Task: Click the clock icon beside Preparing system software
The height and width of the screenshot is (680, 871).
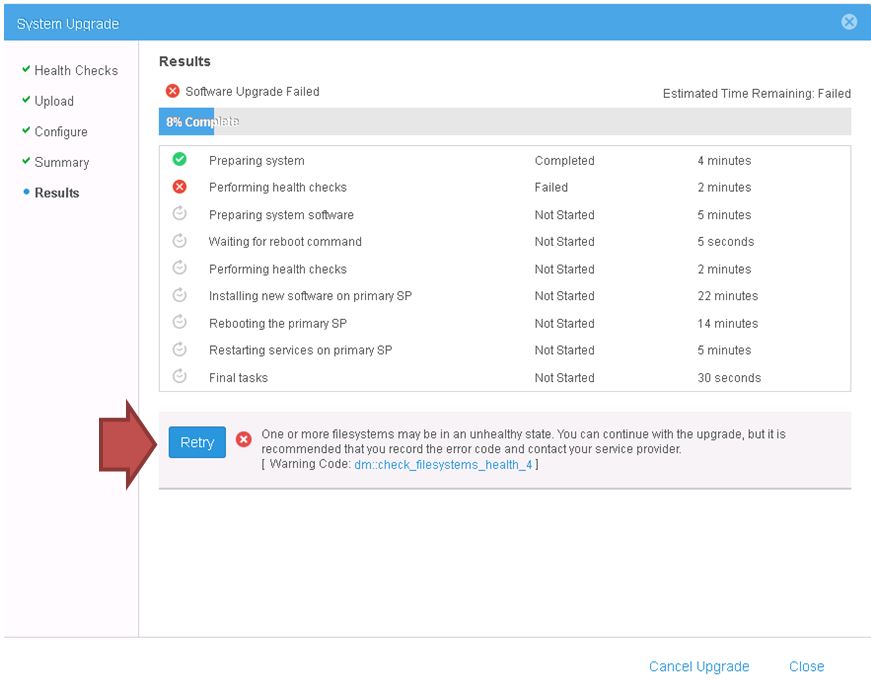Action: coord(182,214)
